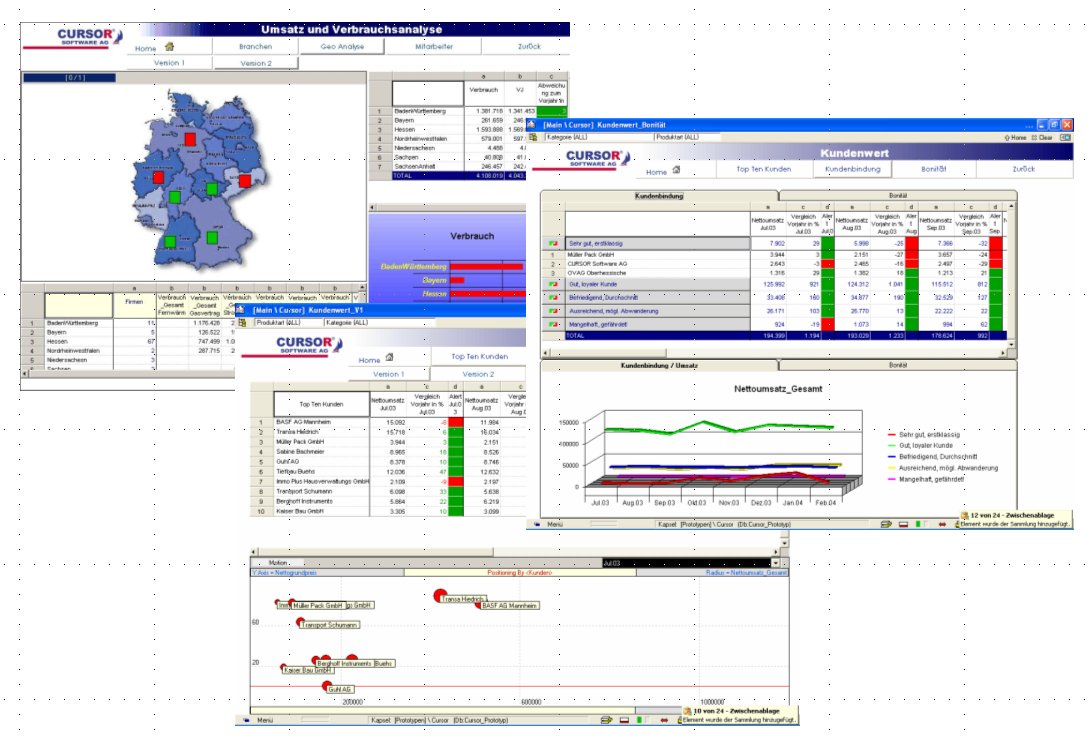Expand the 'Befriedigend, Durchschnitt' group row icon

click(x=553, y=298)
